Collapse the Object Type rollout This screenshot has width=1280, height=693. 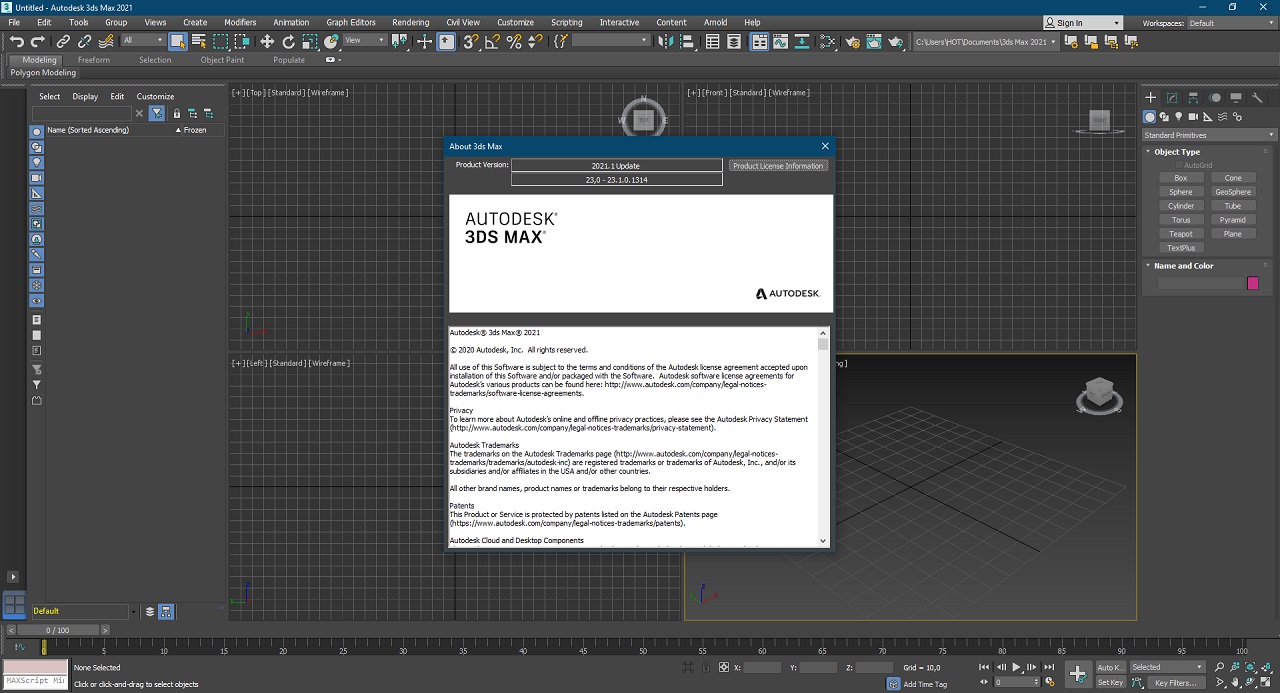click(1176, 152)
